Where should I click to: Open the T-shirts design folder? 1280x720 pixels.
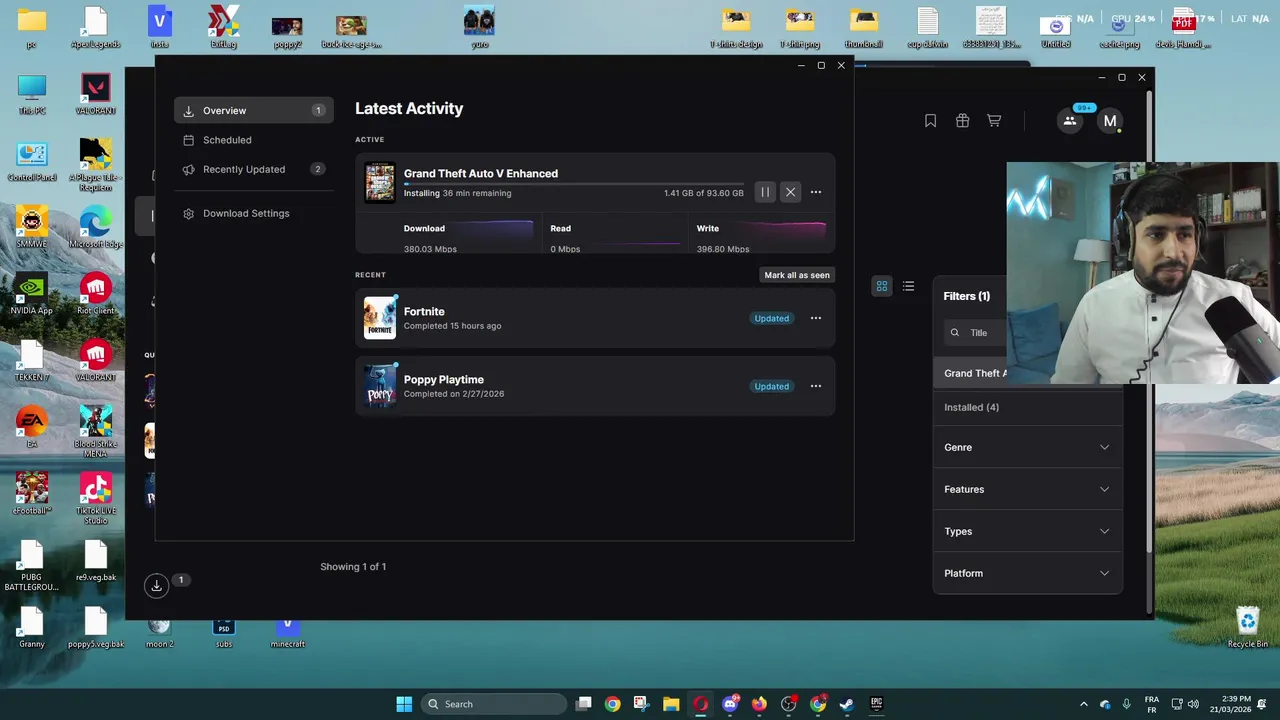[736, 27]
